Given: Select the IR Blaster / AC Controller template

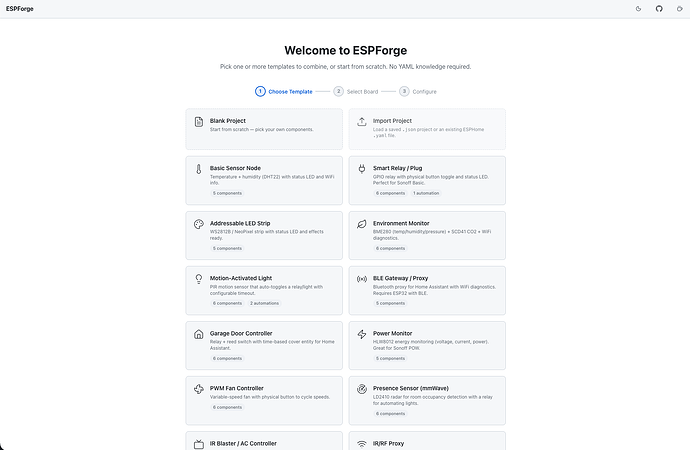Looking at the screenshot, I should click(x=264, y=441).
